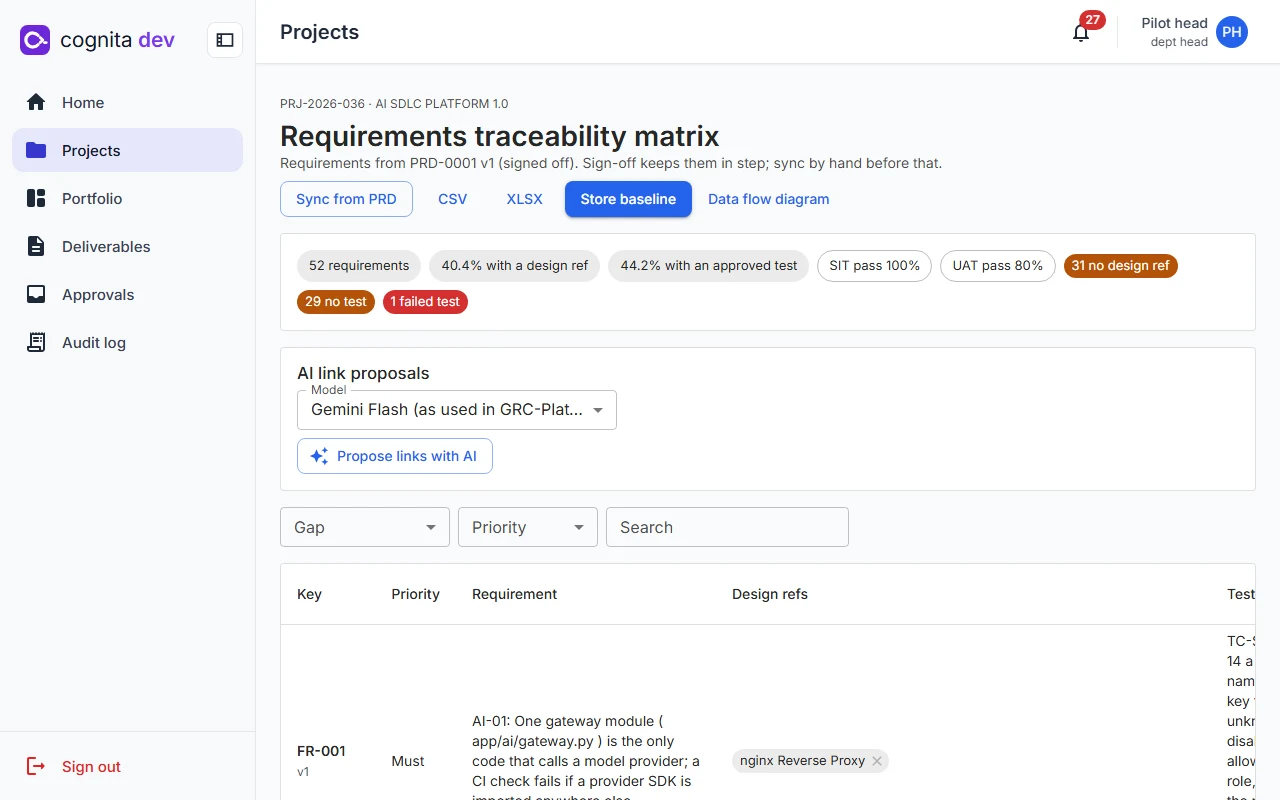Click the 40.4% with a design ref chip
This screenshot has width=1280, height=800.
[515, 266]
